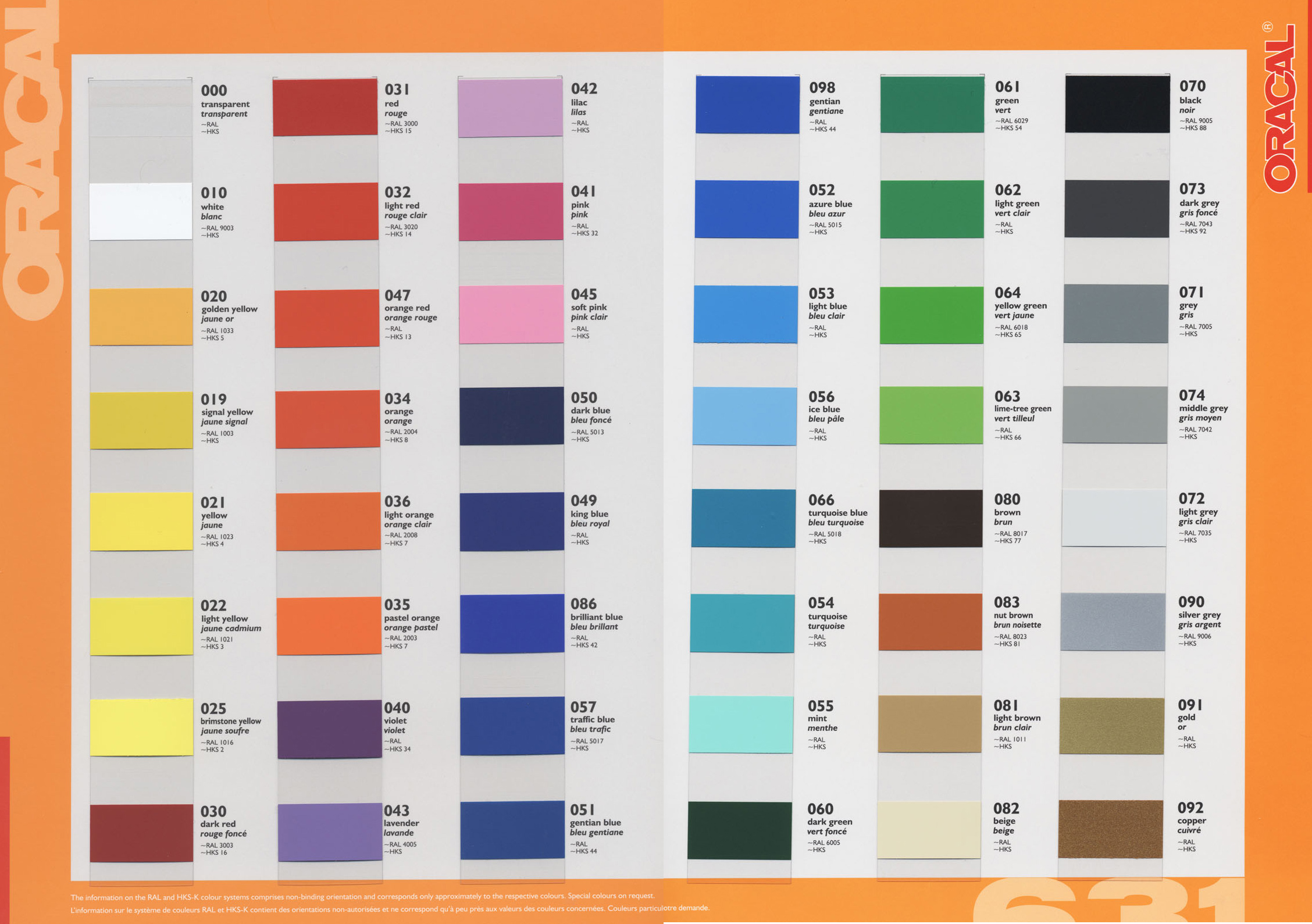Select the 055 mint swatch

(741, 725)
